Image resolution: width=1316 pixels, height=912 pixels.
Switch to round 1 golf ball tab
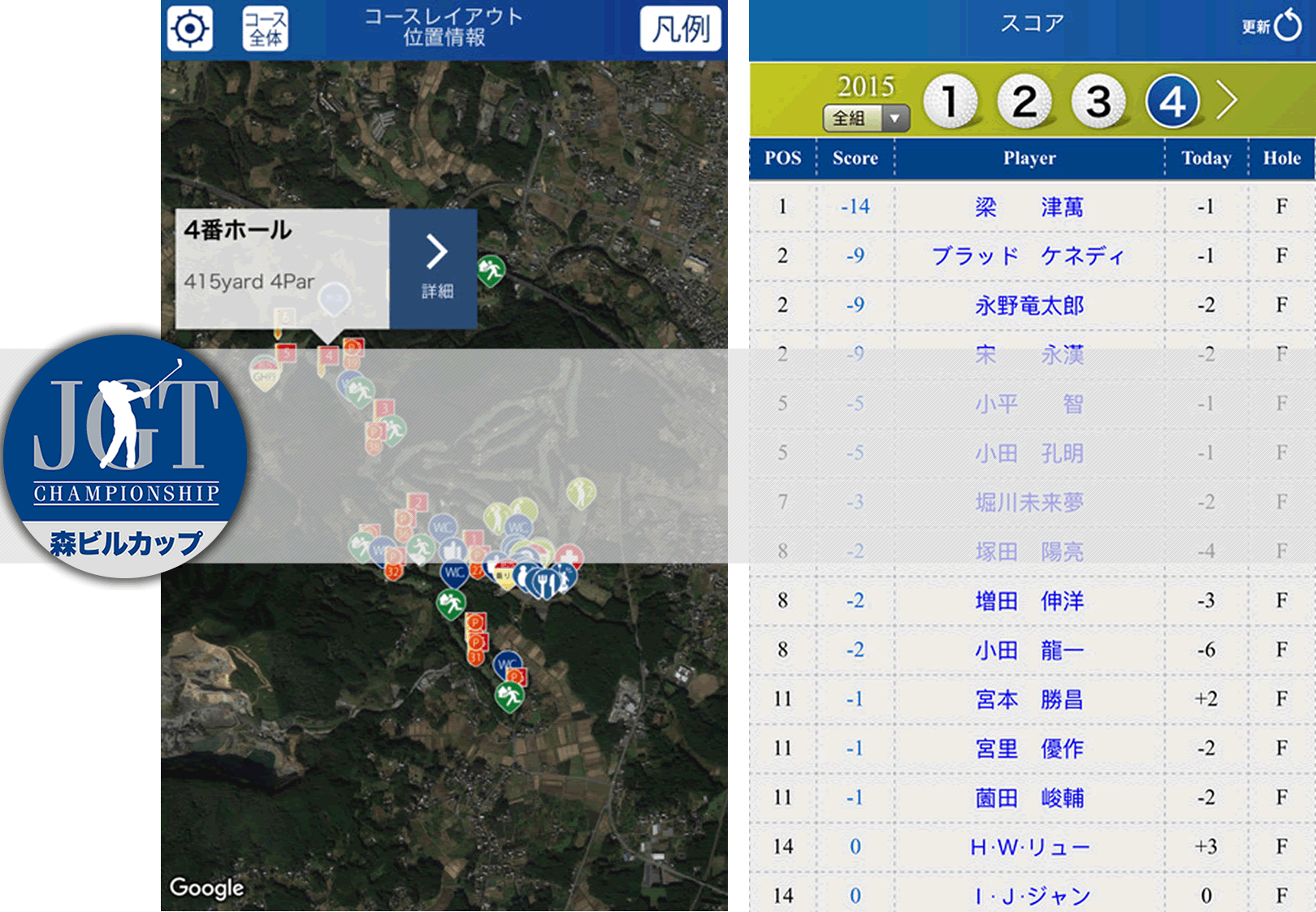pyautogui.click(x=950, y=102)
